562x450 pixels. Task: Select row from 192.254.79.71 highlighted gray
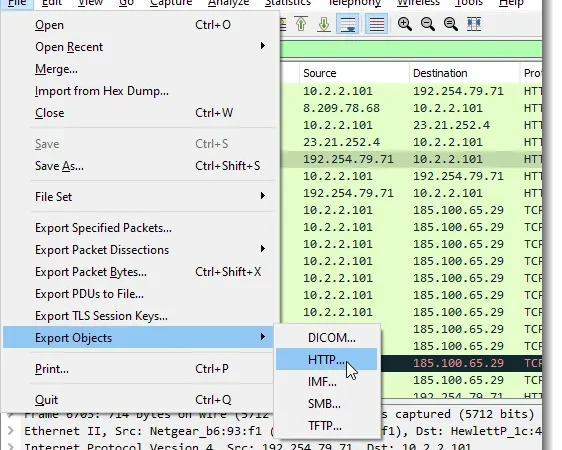pos(411,159)
